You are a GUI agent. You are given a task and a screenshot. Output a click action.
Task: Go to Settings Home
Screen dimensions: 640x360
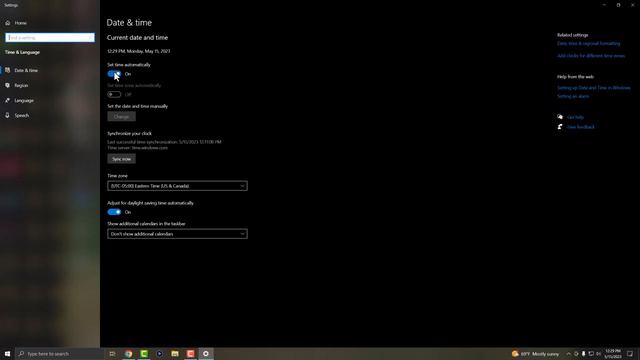pyautogui.click(x=20, y=23)
